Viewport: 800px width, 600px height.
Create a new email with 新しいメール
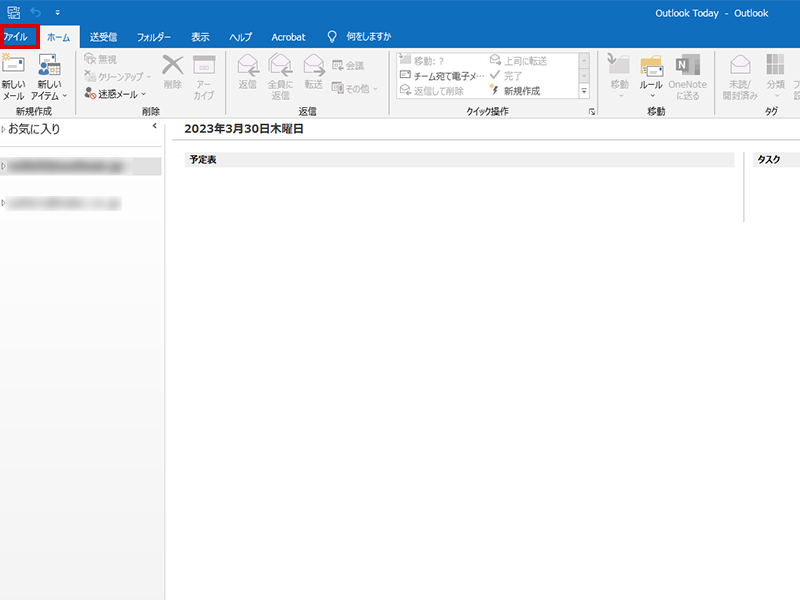click(13, 77)
